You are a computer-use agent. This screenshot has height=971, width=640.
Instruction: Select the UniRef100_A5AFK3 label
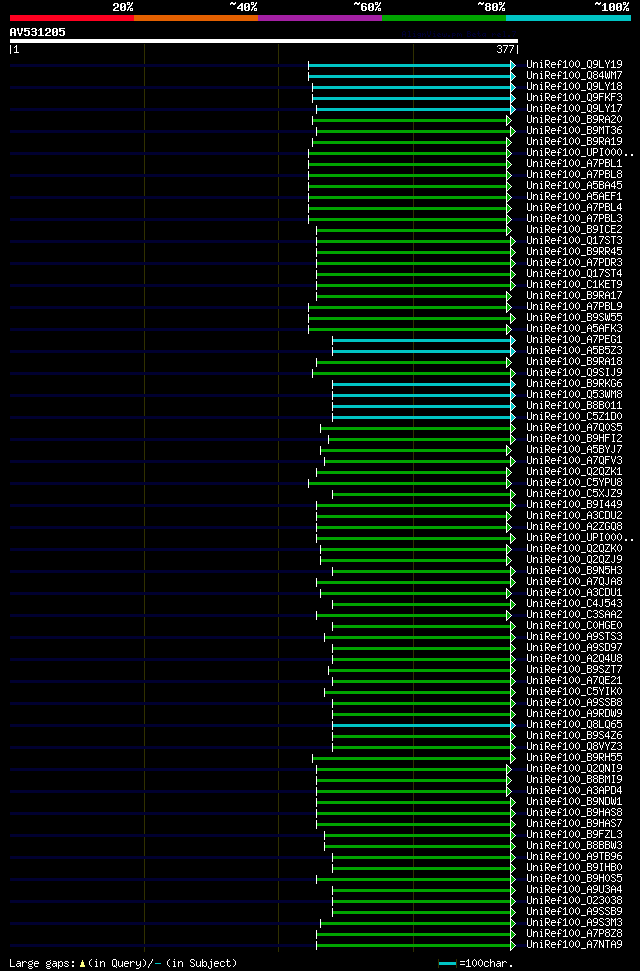(x=574, y=329)
